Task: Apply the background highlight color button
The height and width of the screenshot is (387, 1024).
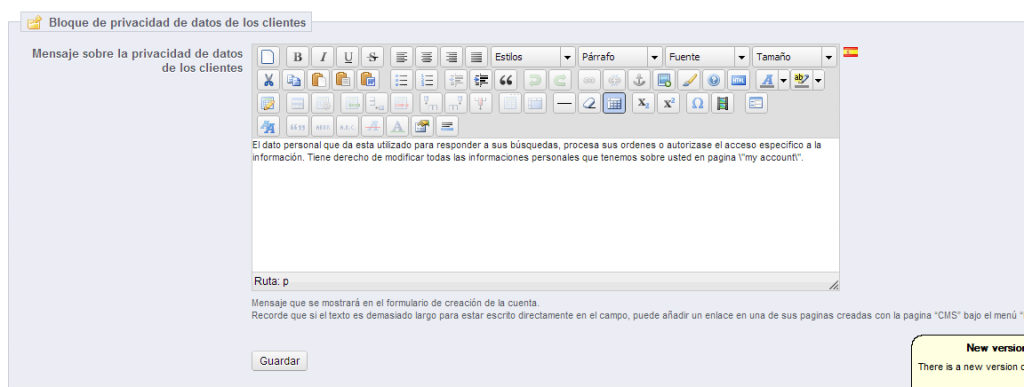Action: click(801, 80)
